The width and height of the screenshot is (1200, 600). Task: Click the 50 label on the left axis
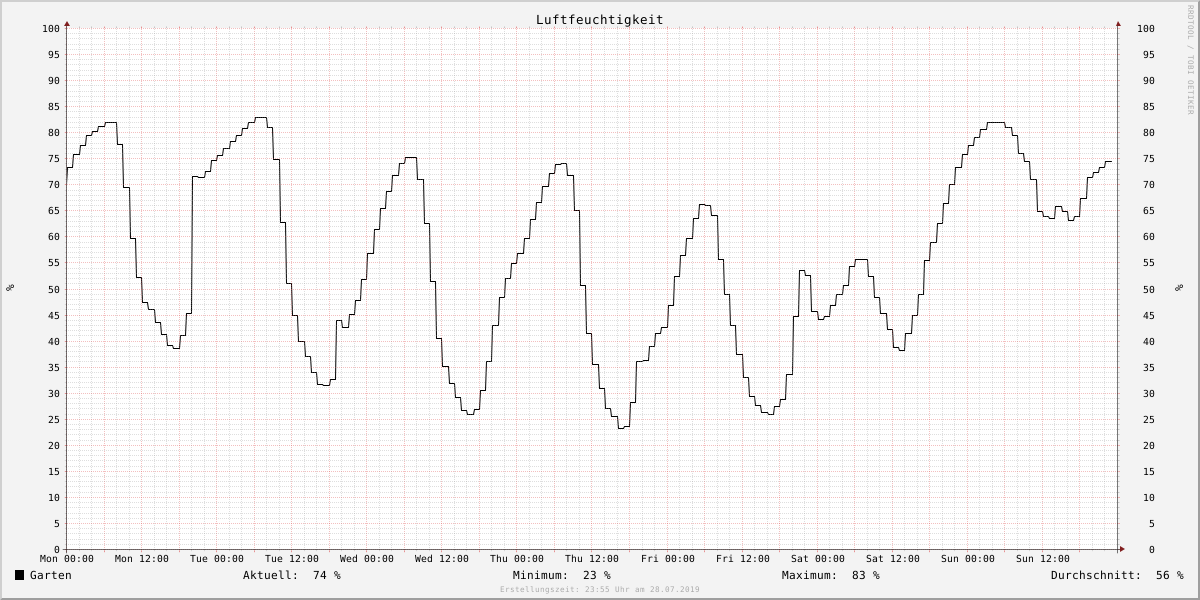coord(54,289)
